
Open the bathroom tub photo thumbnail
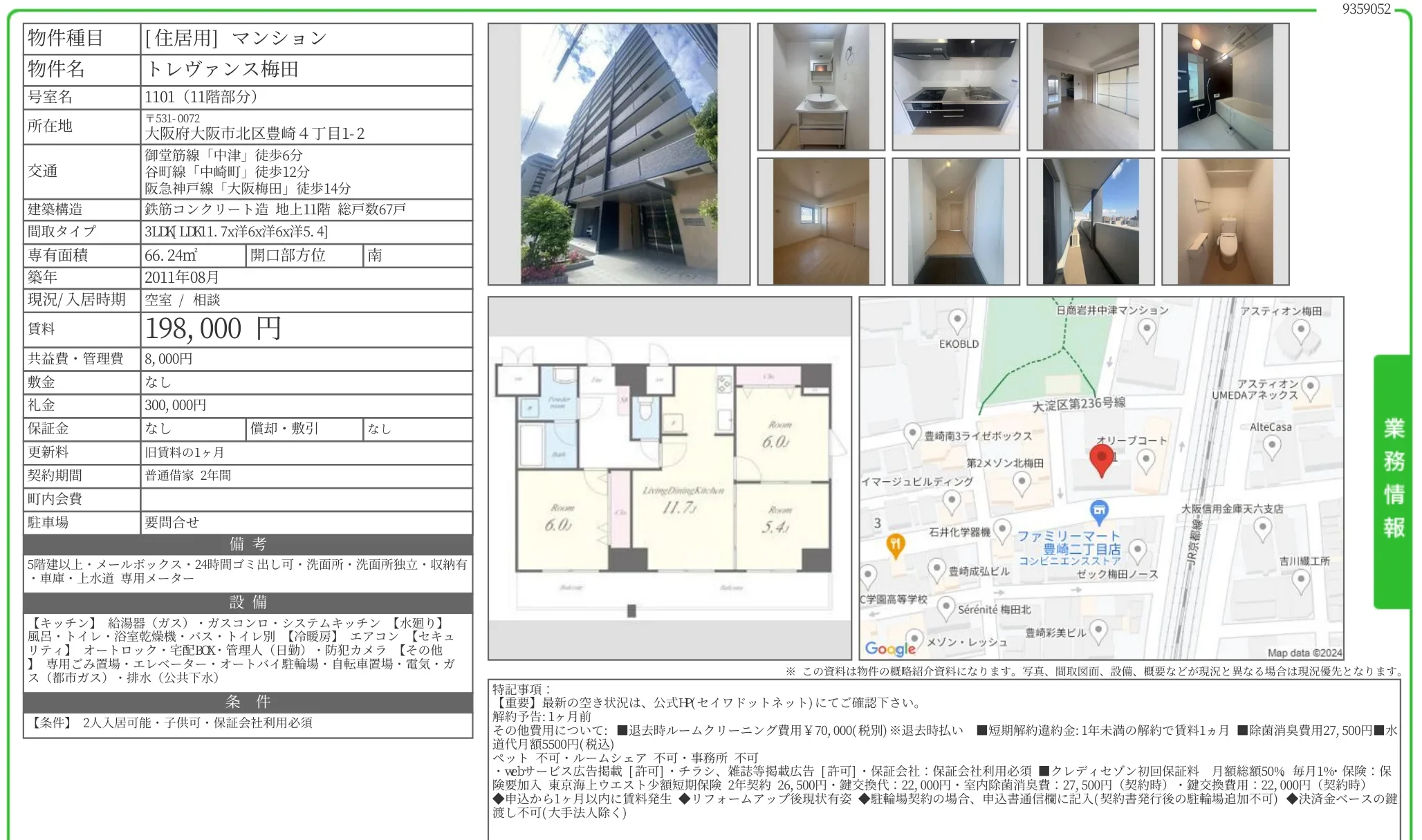point(1225,87)
